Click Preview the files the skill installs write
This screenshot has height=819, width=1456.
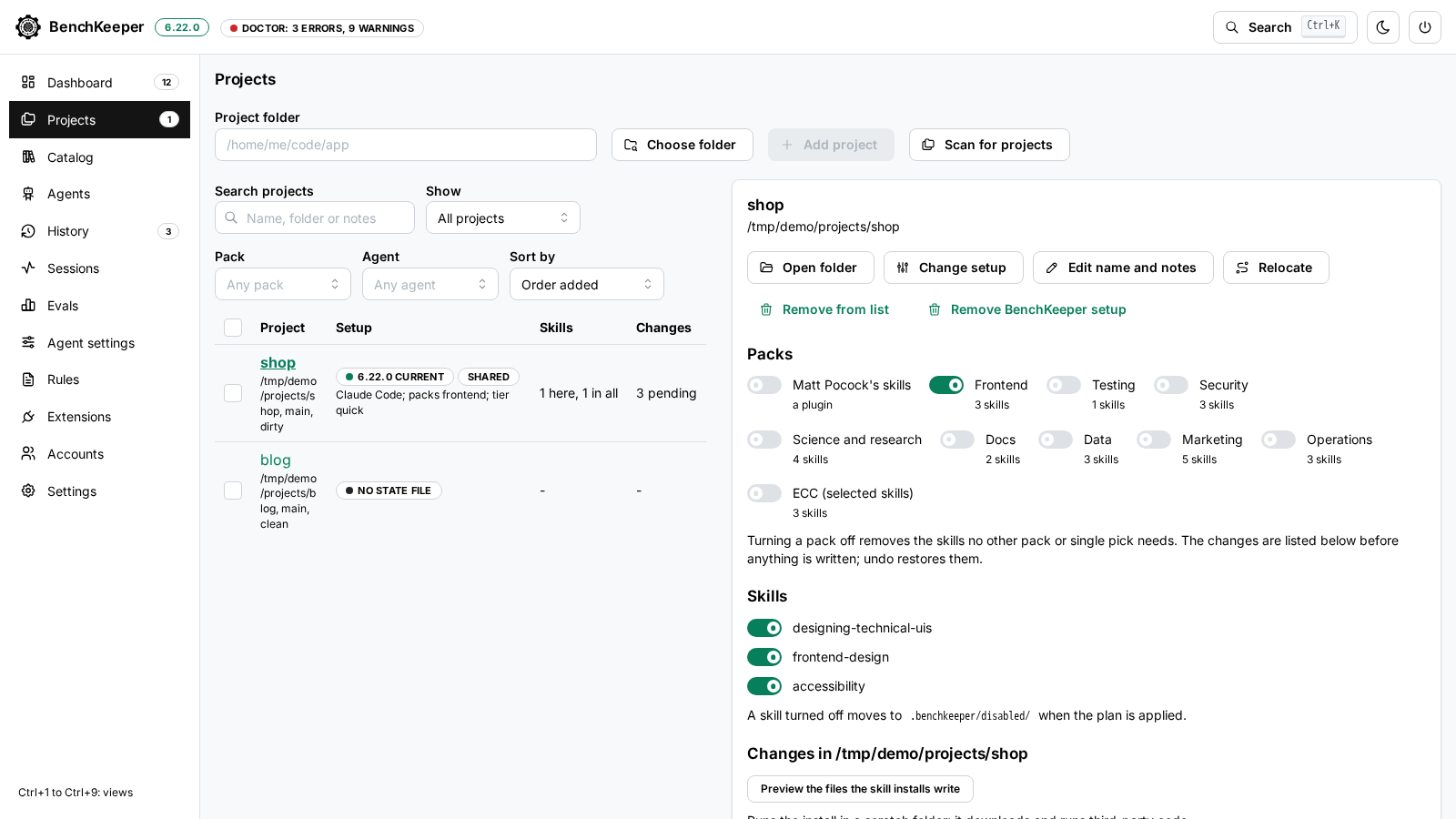point(860,789)
